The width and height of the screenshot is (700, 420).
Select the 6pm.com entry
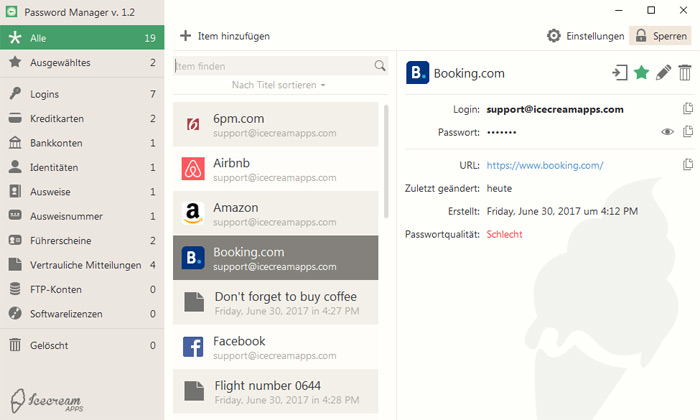click(275, 125)
